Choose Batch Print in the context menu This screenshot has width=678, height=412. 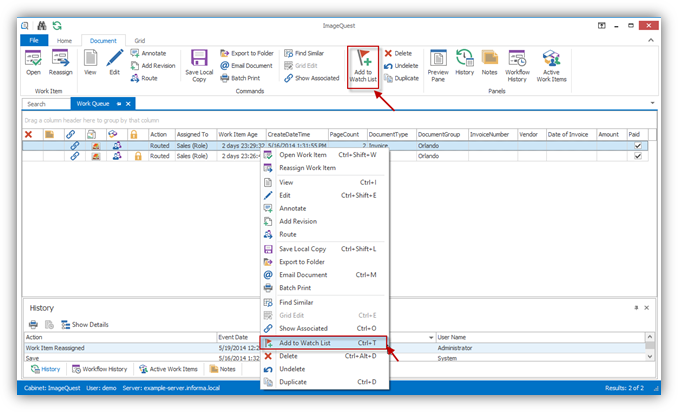tap(324, 288)
